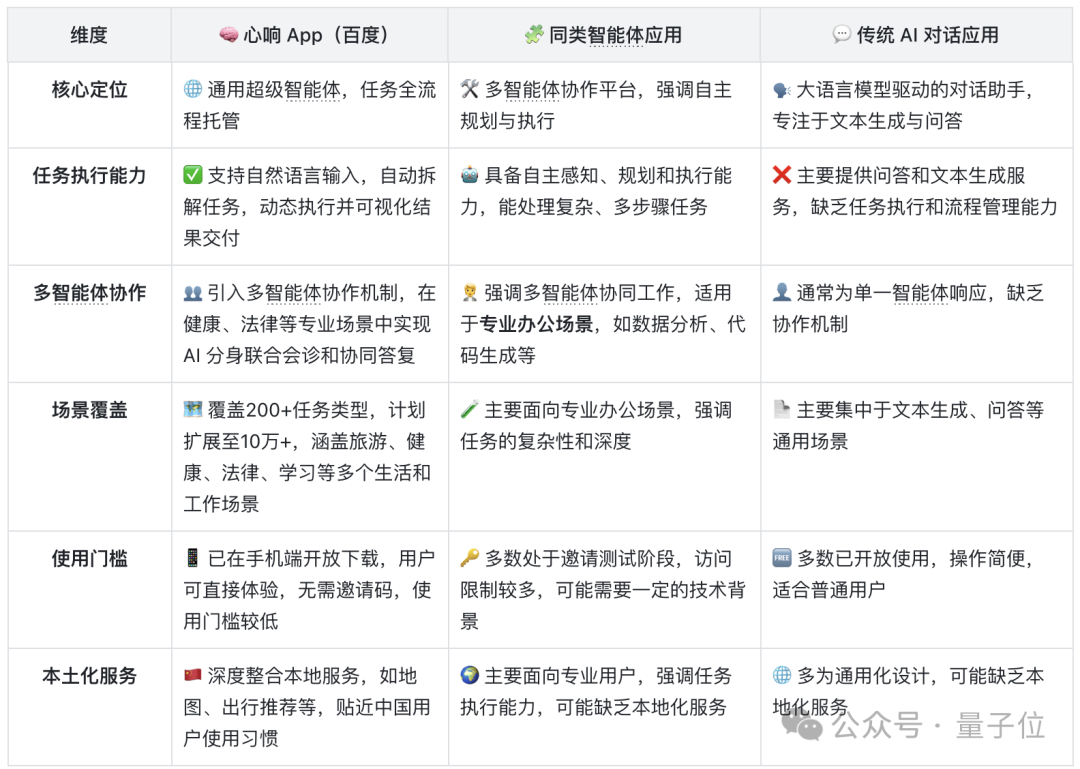Click the text 适合普通用户
This screenshot has width=1080, height=769.
pos(829,590)
